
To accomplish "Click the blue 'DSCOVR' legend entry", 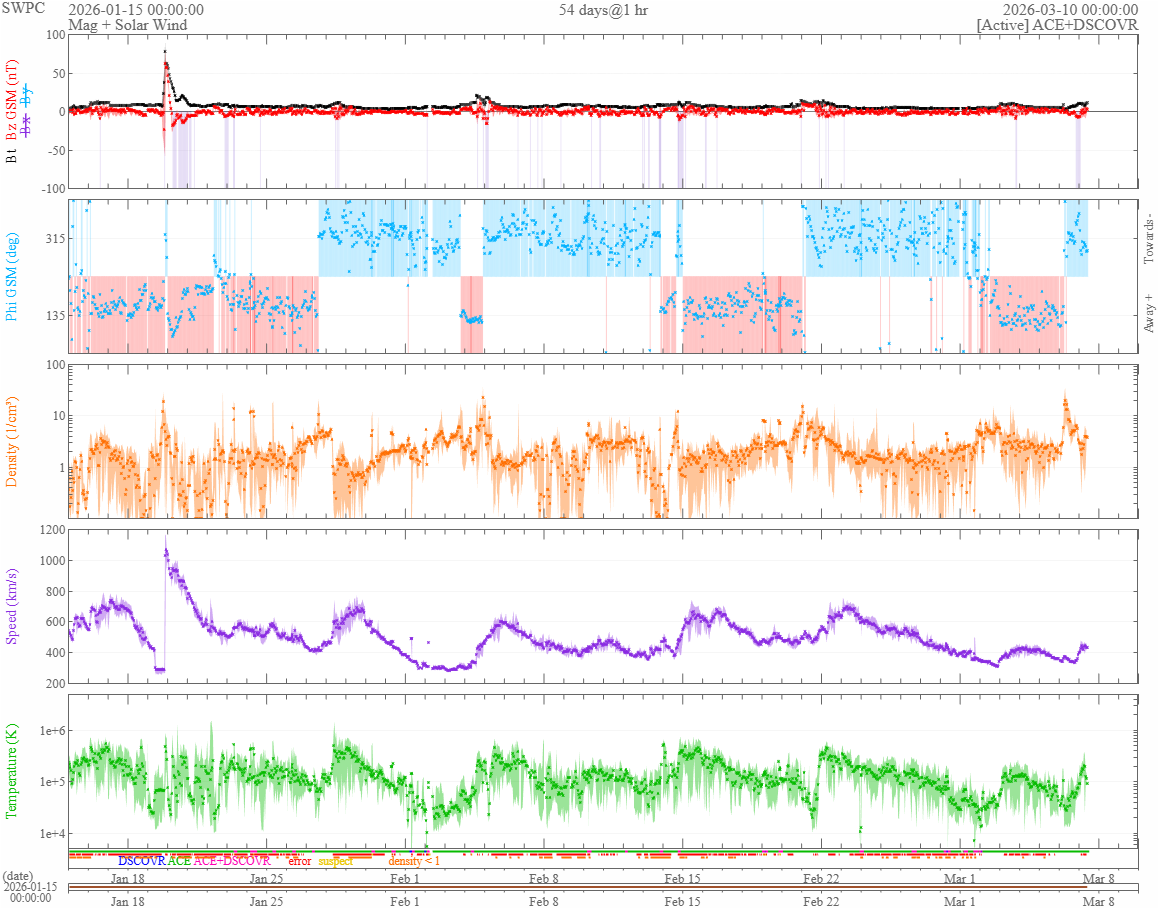I will click(x=142, y=861).
